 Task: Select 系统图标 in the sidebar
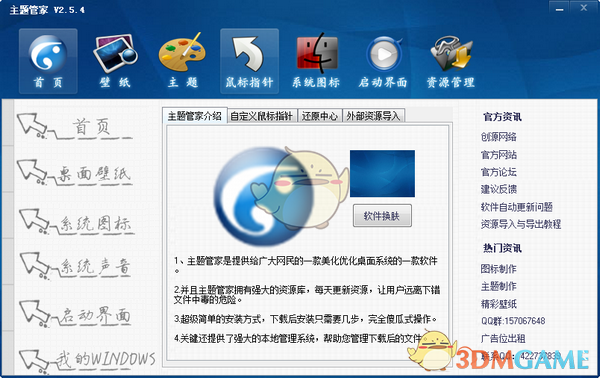(x=77, y=222)
